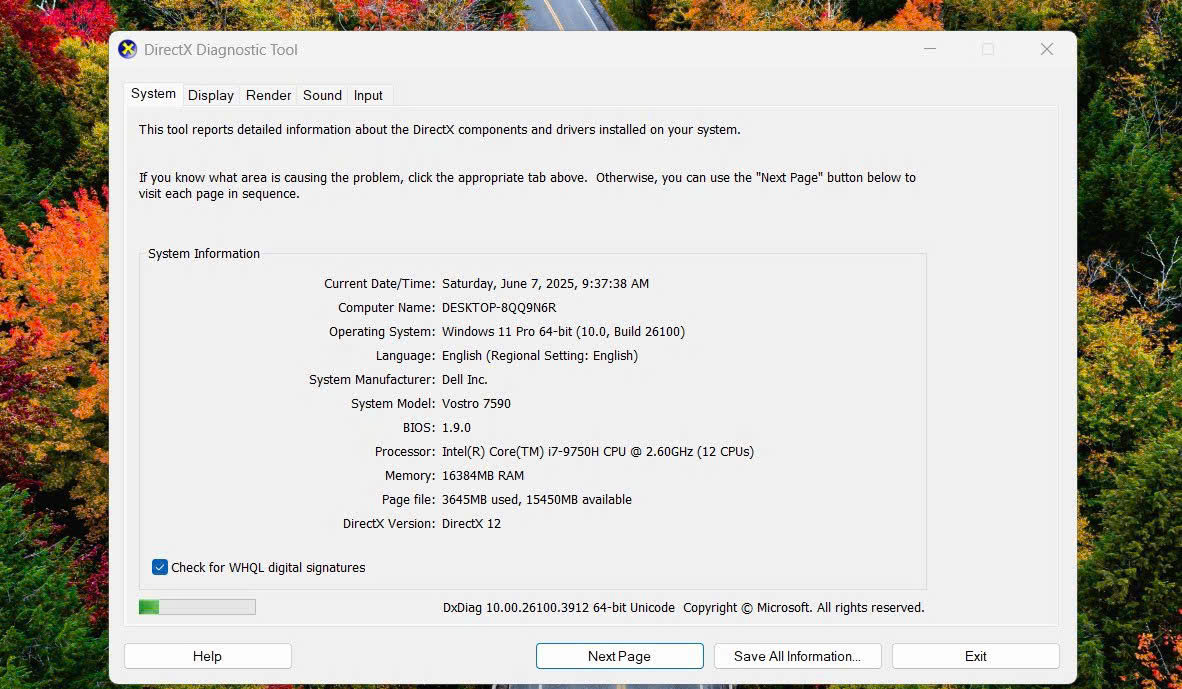Click the memory value 16384MB RAM
Image resolution: width=1182 pixels, height=689 pixels.
pyautogui.click(x=482, y=476)
